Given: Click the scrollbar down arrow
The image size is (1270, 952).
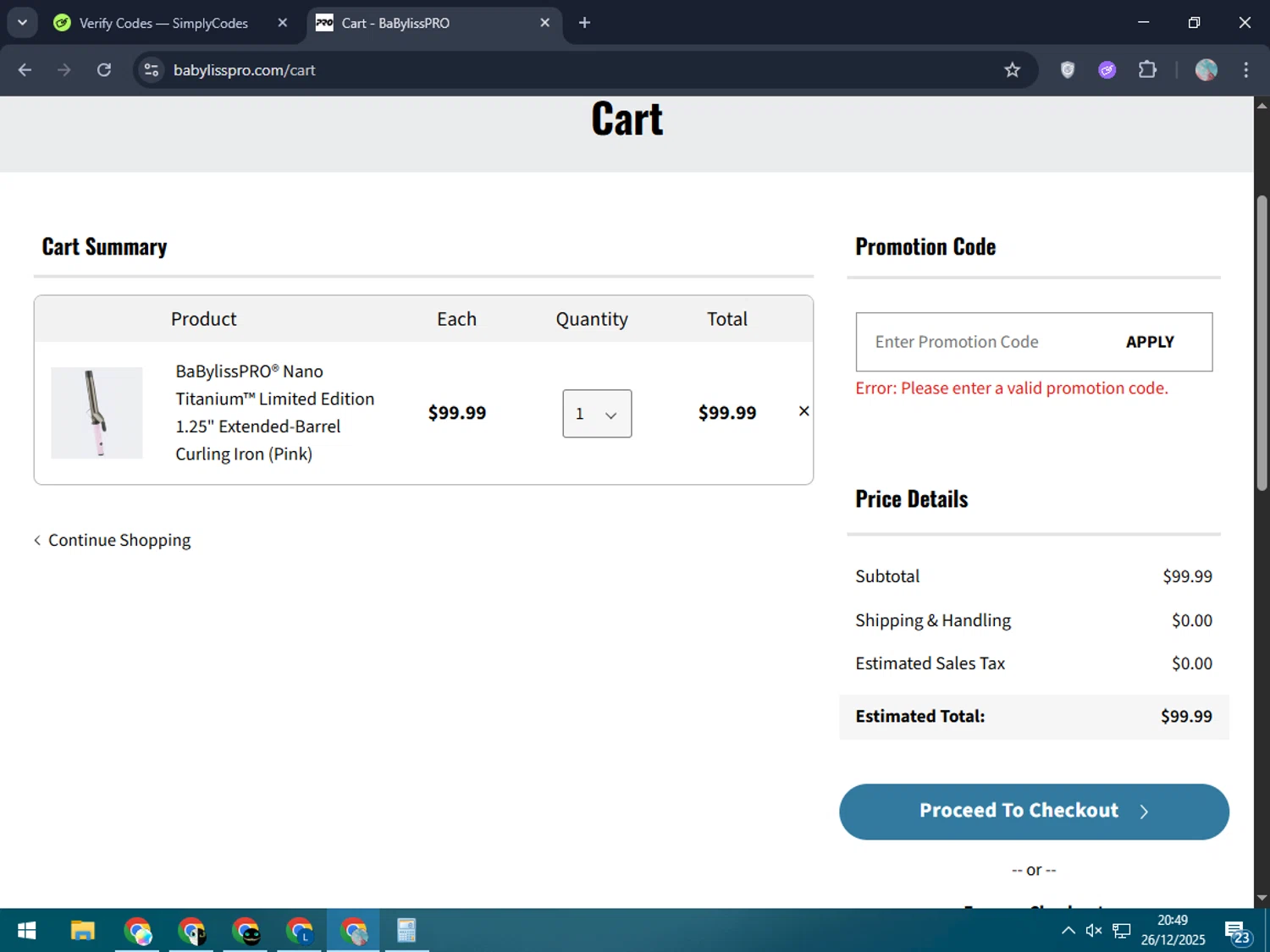Looking at the screenshot, I should point(1262,898).
